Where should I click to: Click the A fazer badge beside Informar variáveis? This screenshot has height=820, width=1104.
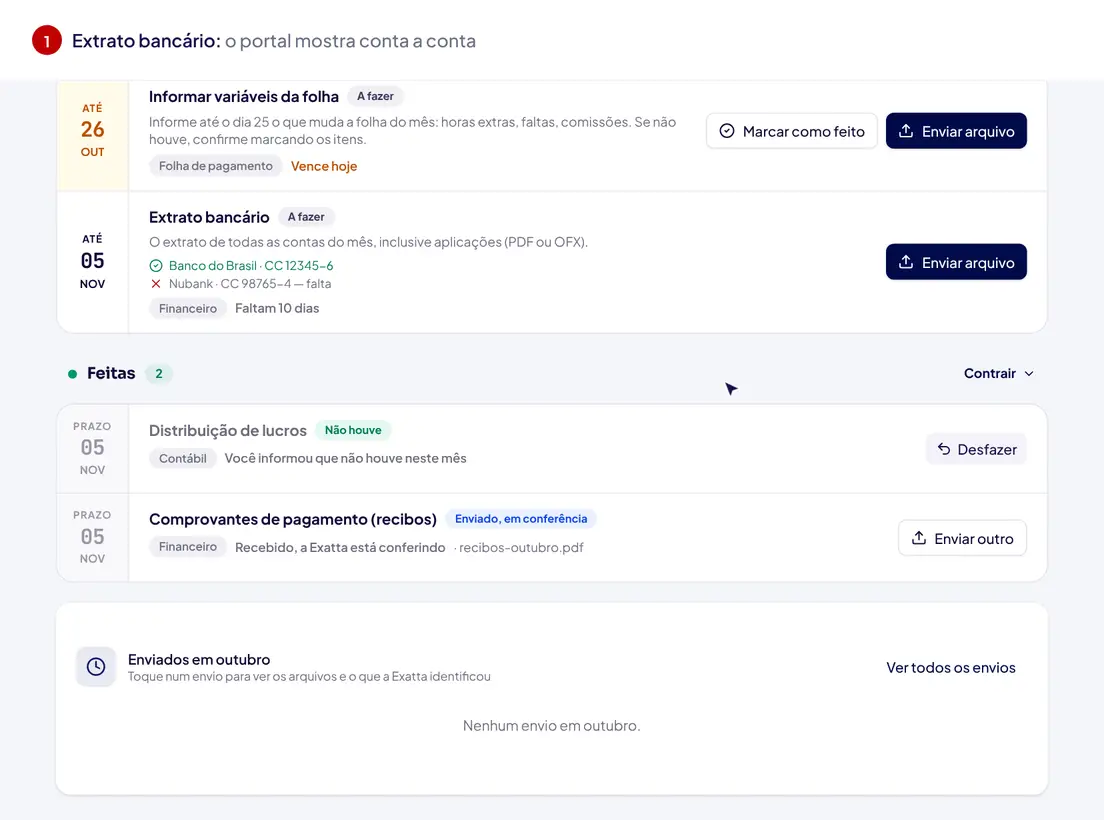click(375, 96)
